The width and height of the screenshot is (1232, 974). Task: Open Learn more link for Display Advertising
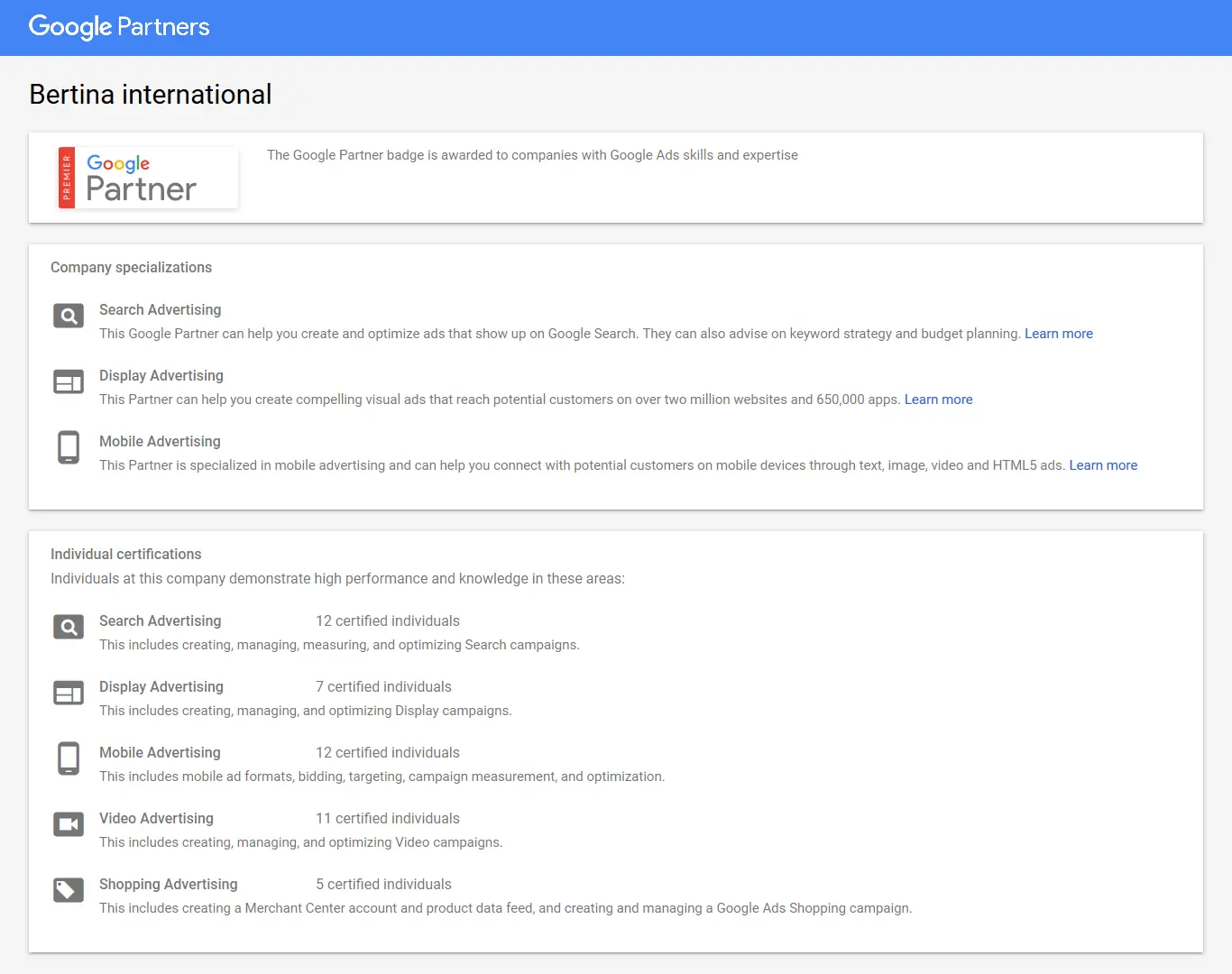point(938,400)
